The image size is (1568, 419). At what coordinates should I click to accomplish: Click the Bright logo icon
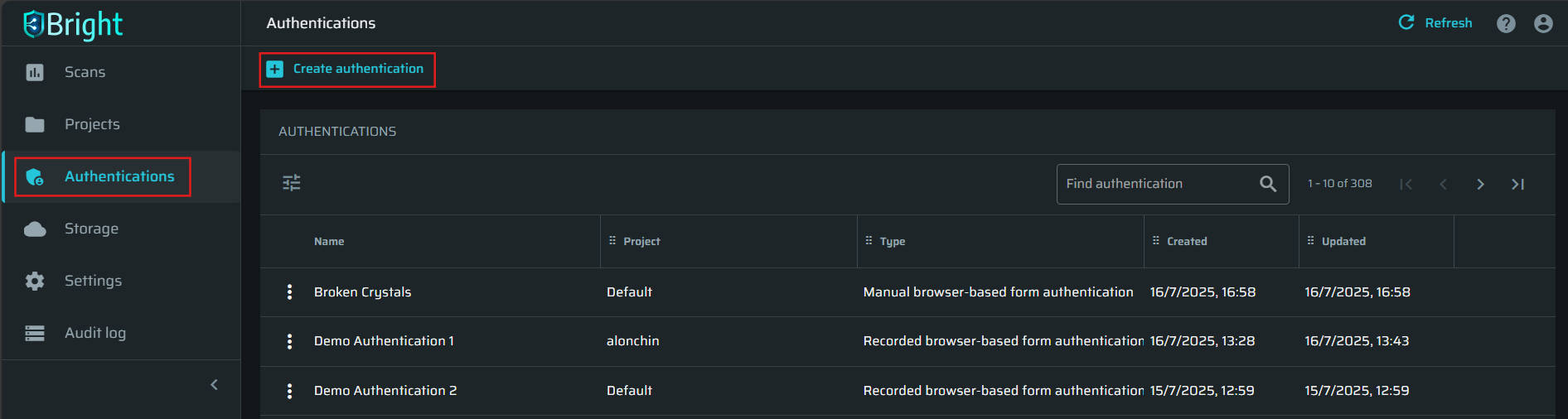tap(33, 24)
